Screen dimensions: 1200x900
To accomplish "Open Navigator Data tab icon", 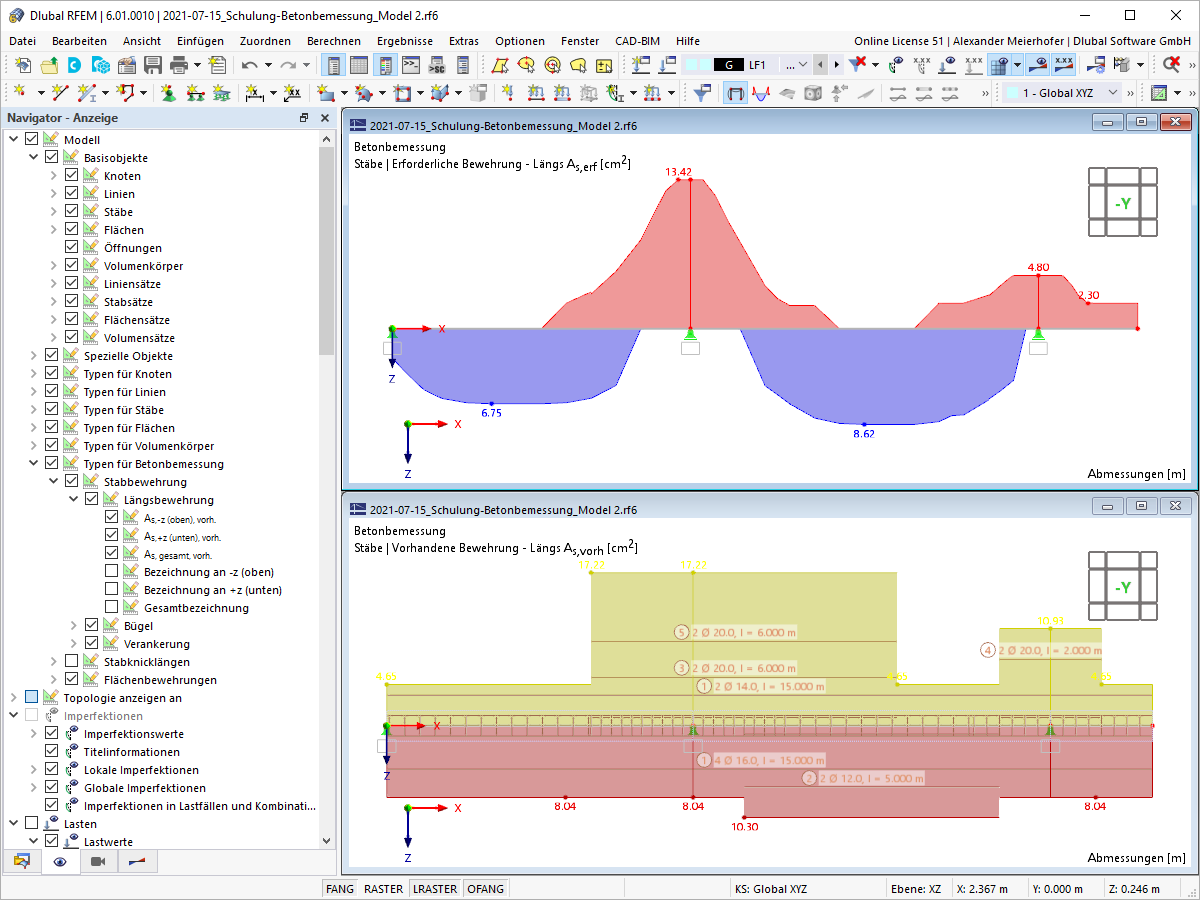I will click(22, 861).
